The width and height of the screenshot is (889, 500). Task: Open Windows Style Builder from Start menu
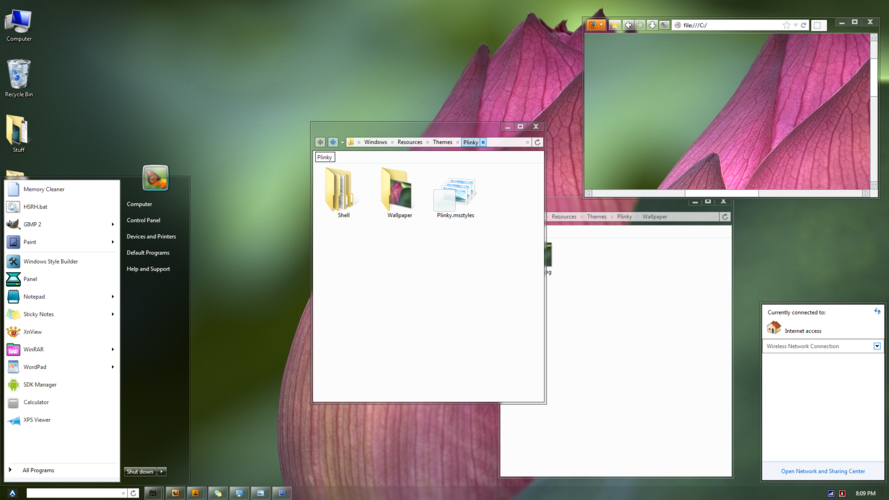[50, 262]
